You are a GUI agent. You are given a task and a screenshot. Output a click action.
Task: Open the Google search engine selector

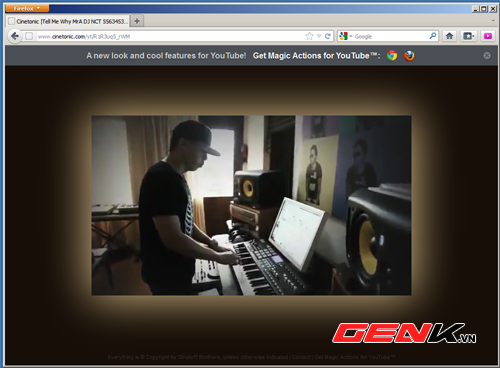346,36
